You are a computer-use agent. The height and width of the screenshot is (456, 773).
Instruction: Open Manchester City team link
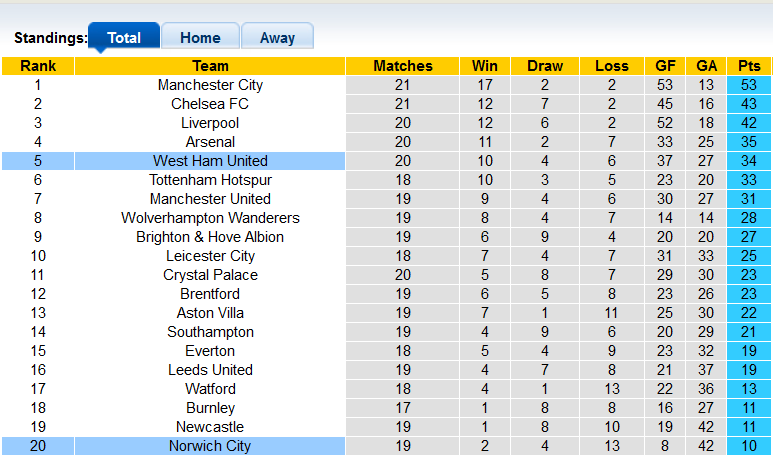tap(210, 85)
